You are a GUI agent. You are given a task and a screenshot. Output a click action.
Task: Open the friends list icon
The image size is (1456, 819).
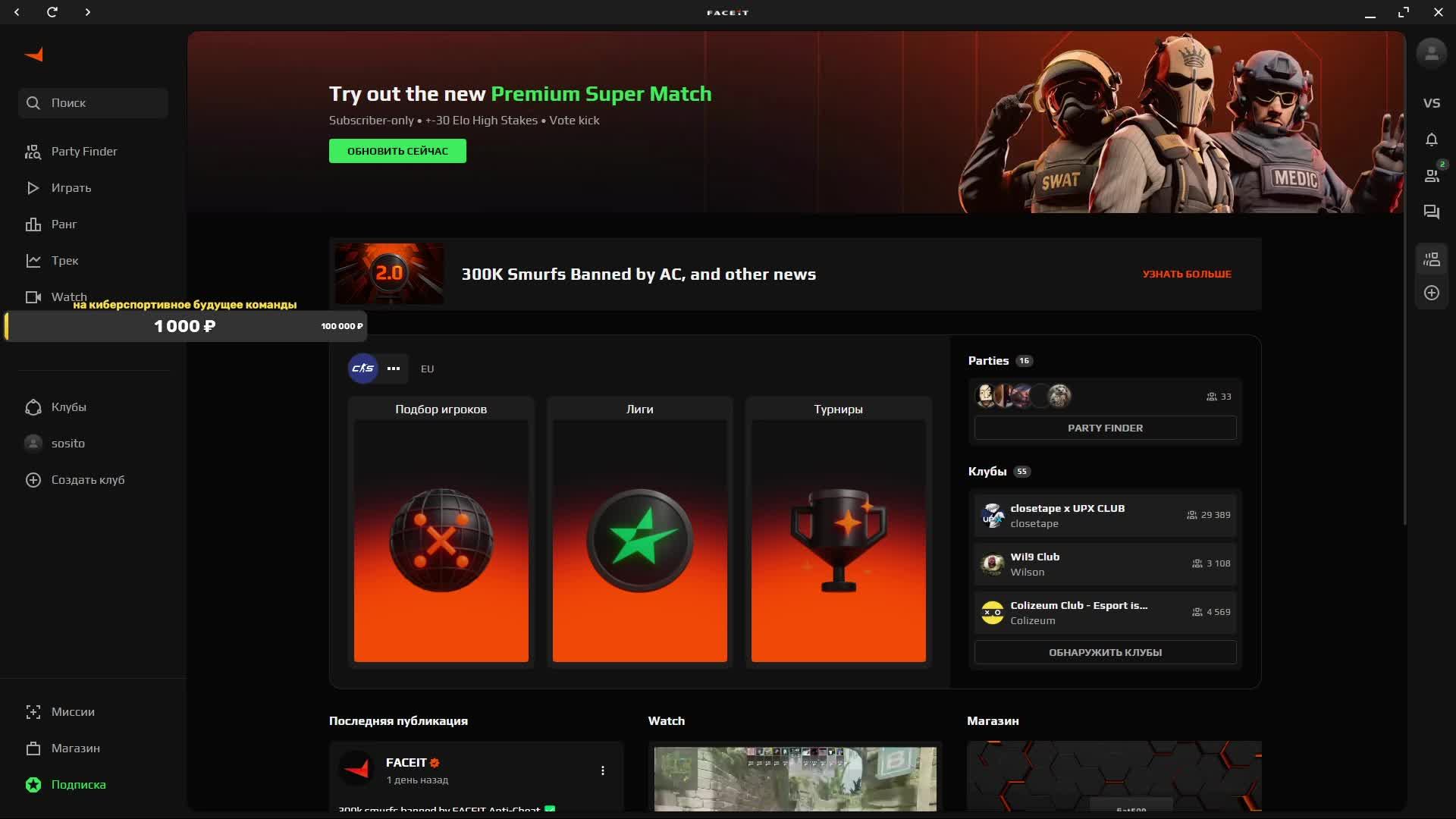point(1431,176)
